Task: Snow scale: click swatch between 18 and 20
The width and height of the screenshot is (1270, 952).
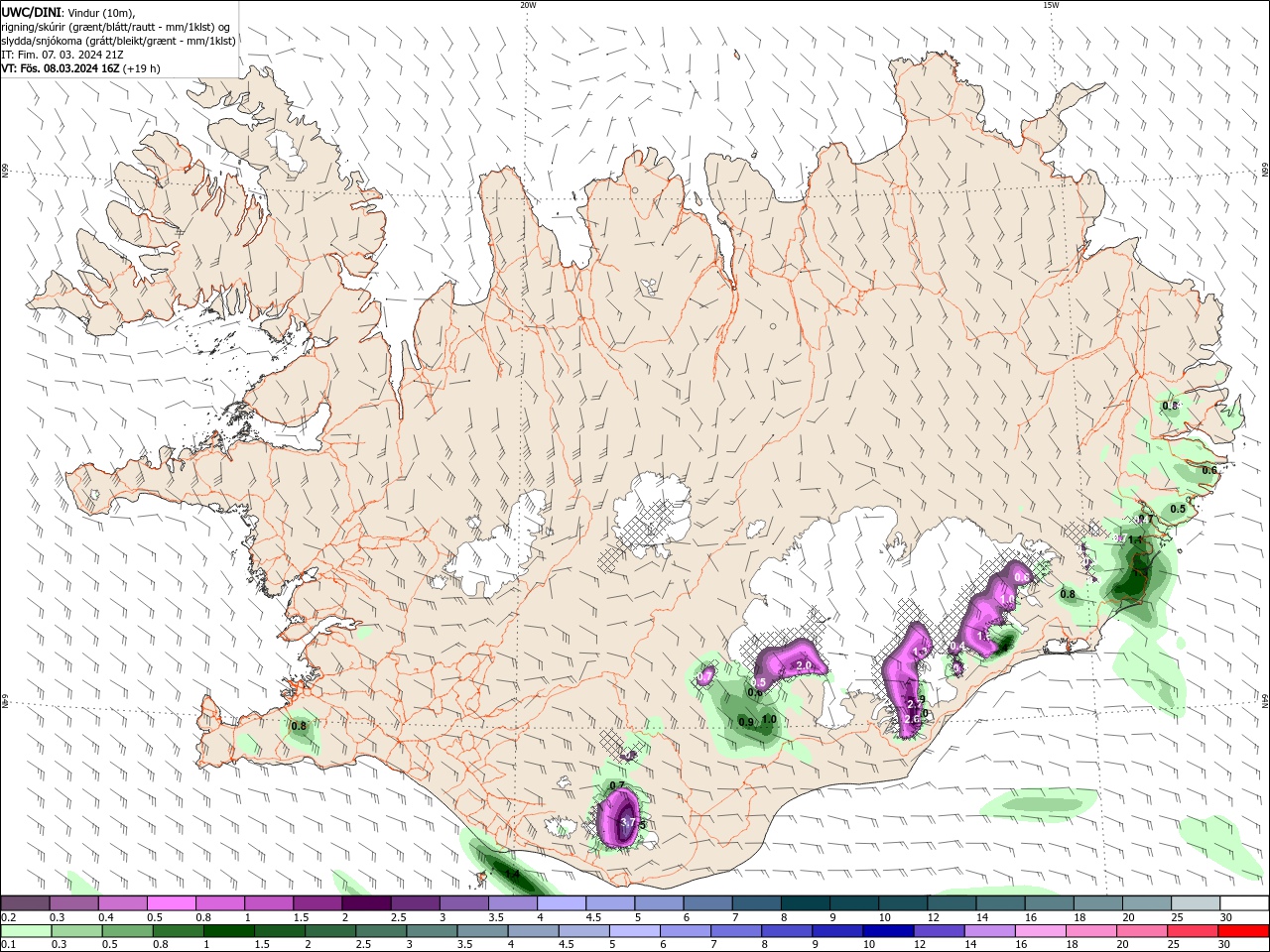Action: click(1097, 902)
